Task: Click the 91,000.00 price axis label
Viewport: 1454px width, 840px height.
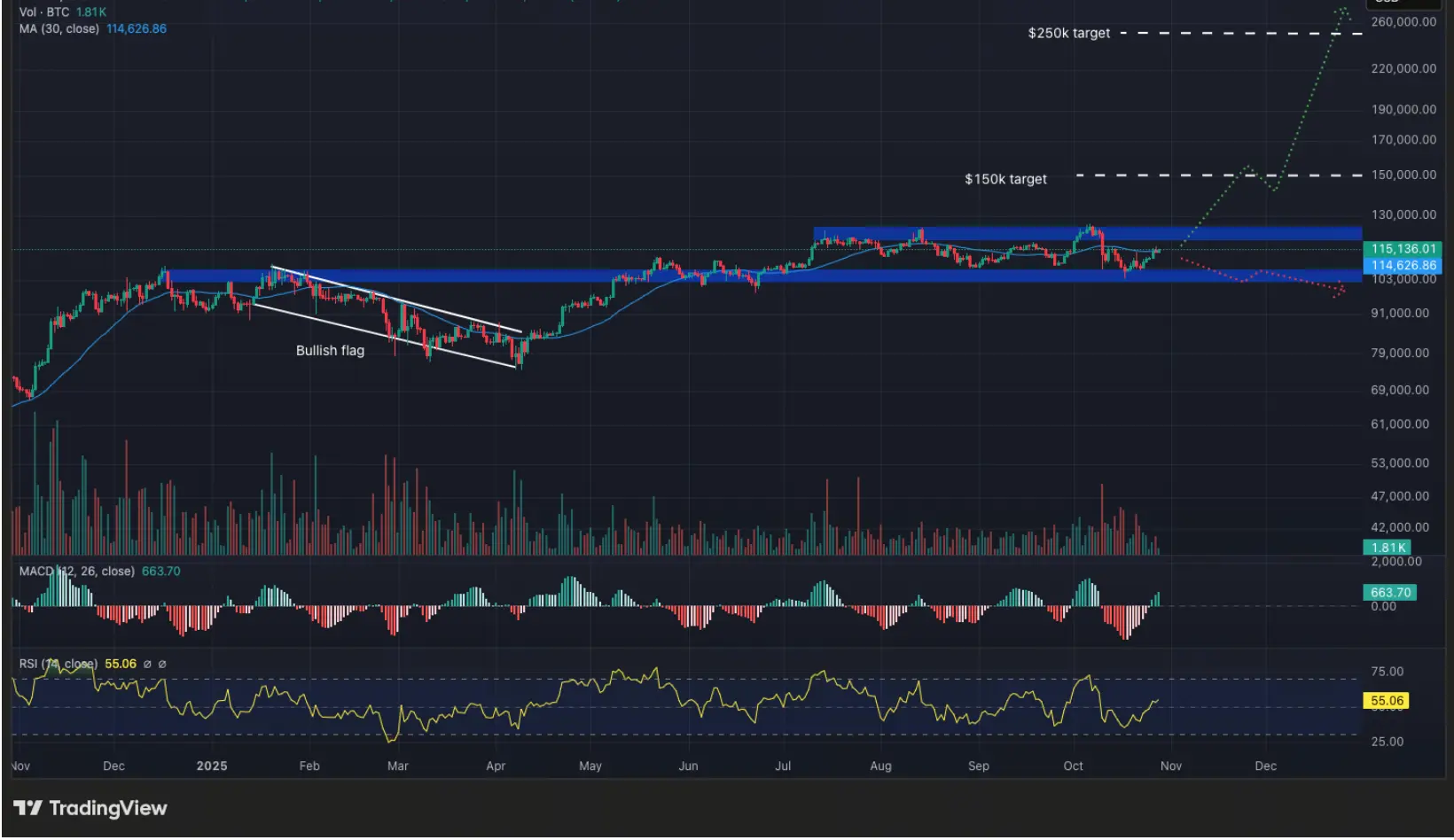Action: pyautogui.click(x=1400, y=314)
